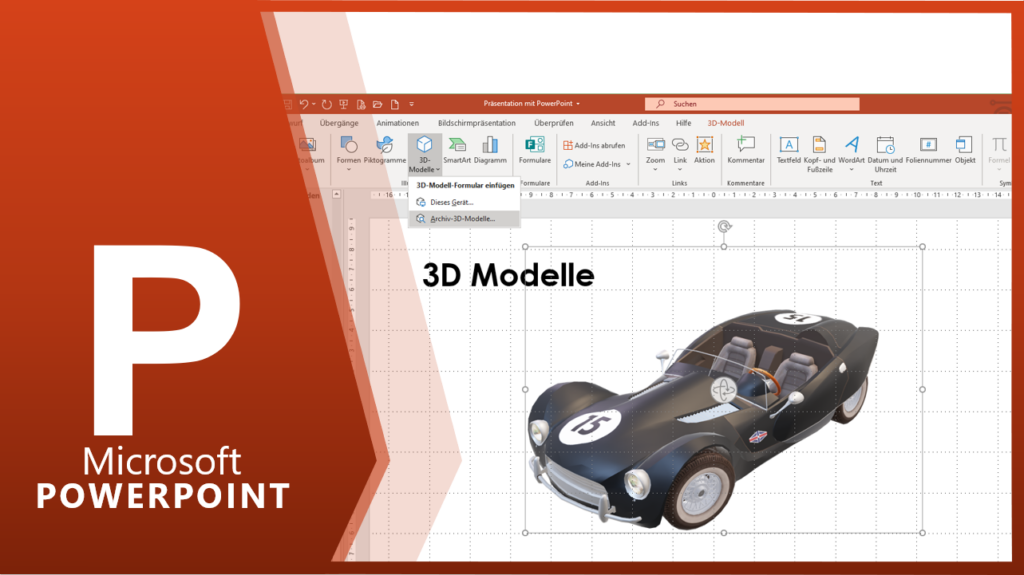Click the Zoom summary icon in Links group

(x=655, y=144)
